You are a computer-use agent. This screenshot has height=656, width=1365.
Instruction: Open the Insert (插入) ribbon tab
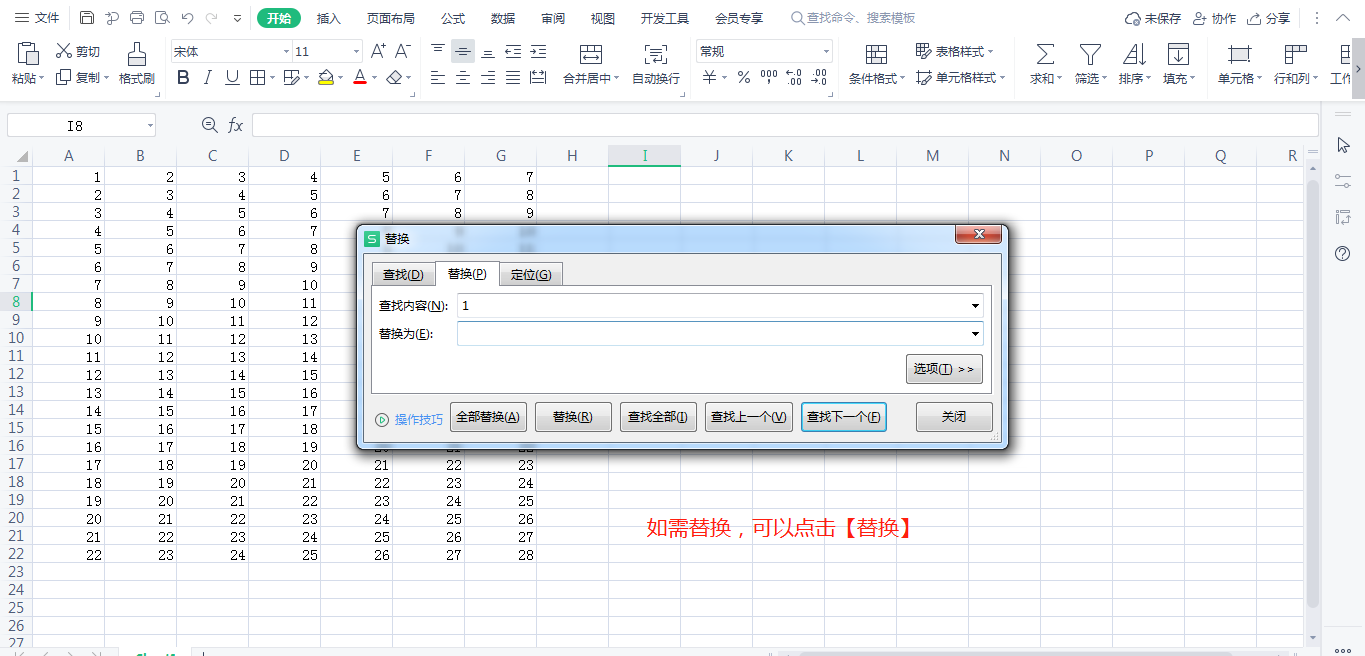329,18
